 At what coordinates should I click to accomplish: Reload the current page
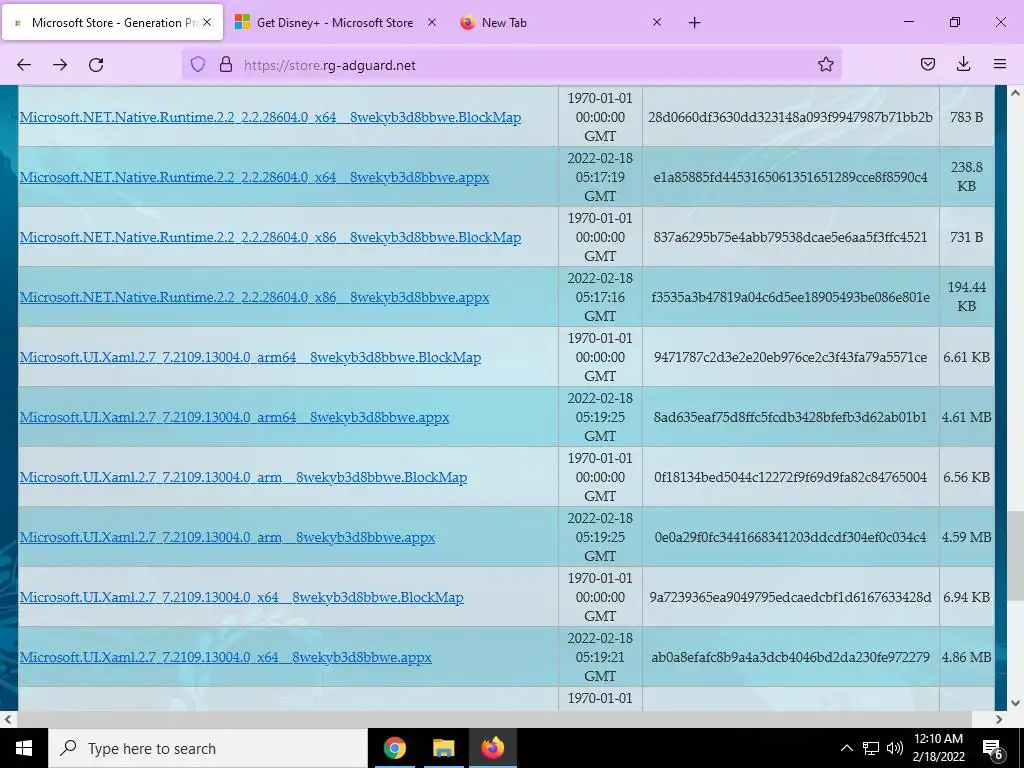tap(96, 65)
